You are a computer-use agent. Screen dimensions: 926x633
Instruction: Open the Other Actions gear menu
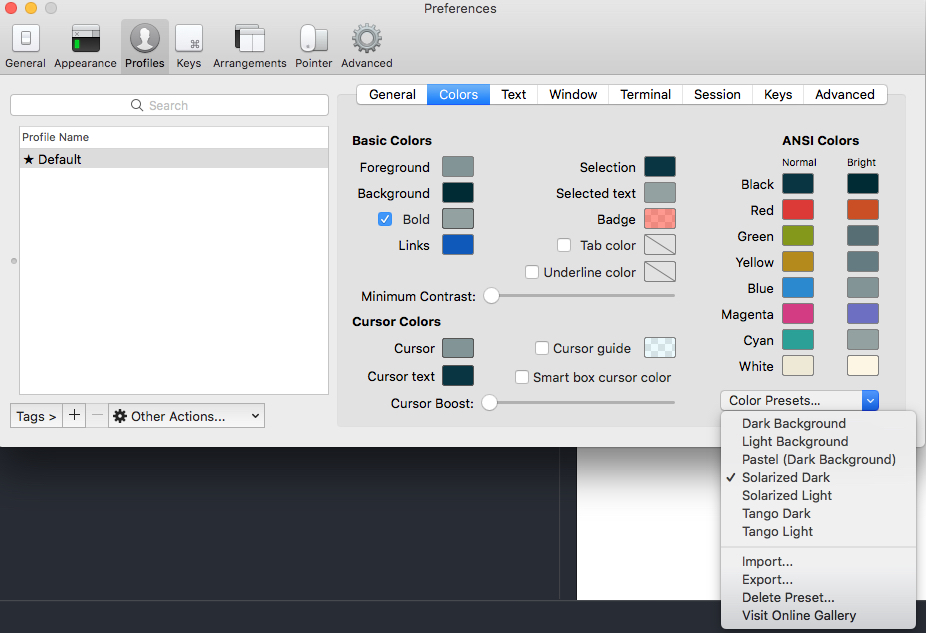tap(186, 415)
